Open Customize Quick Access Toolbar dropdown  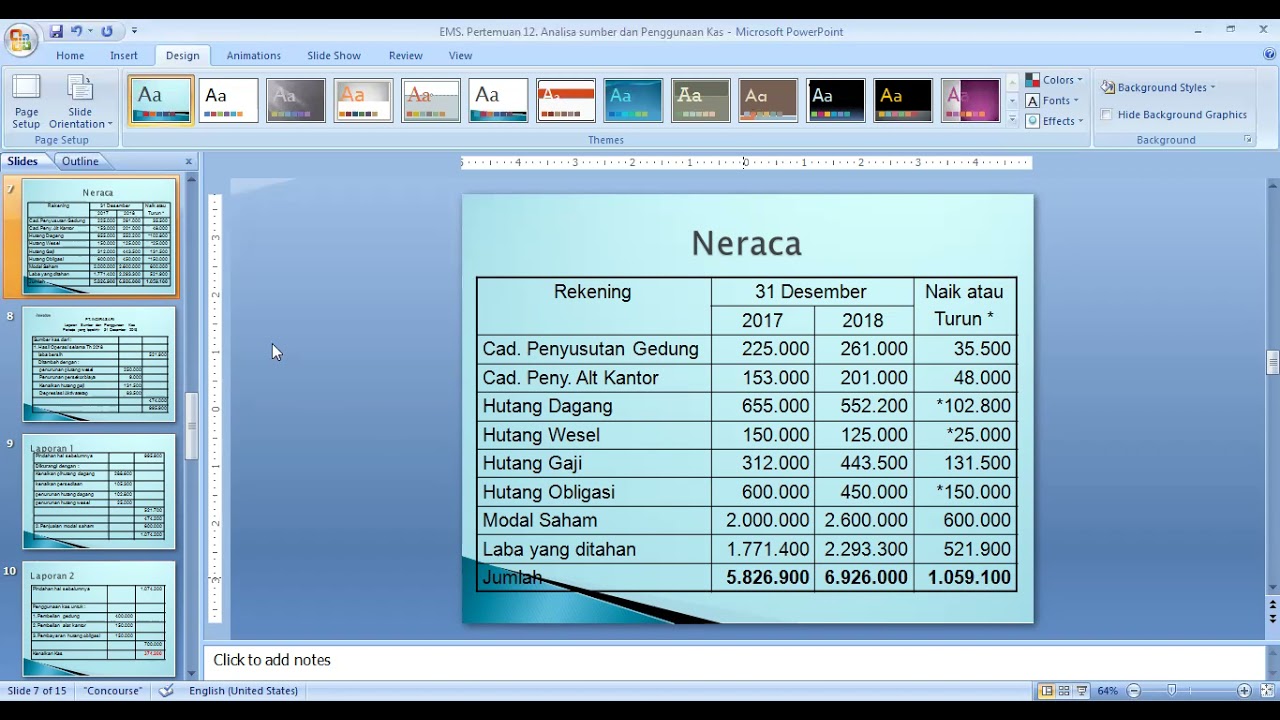[135, 32]
